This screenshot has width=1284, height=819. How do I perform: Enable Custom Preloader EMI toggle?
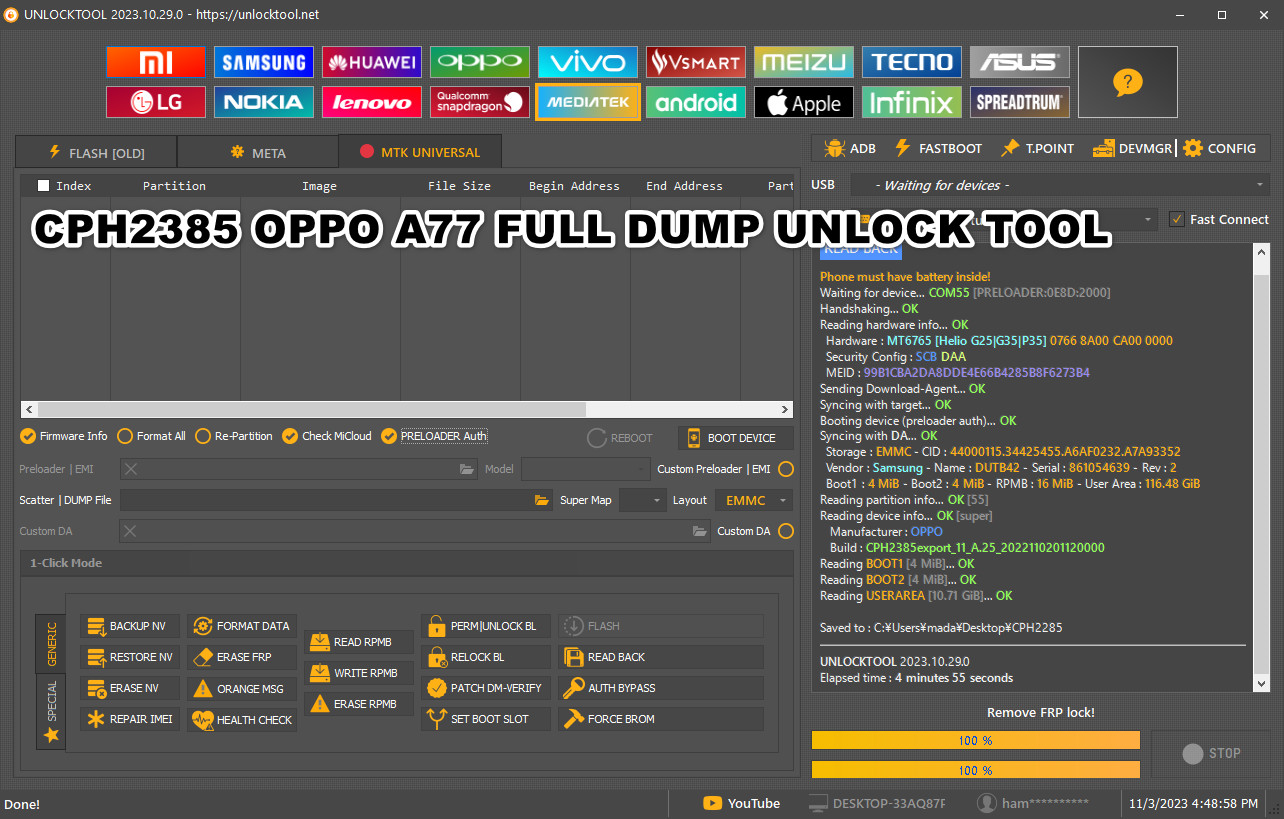[786, 469]
